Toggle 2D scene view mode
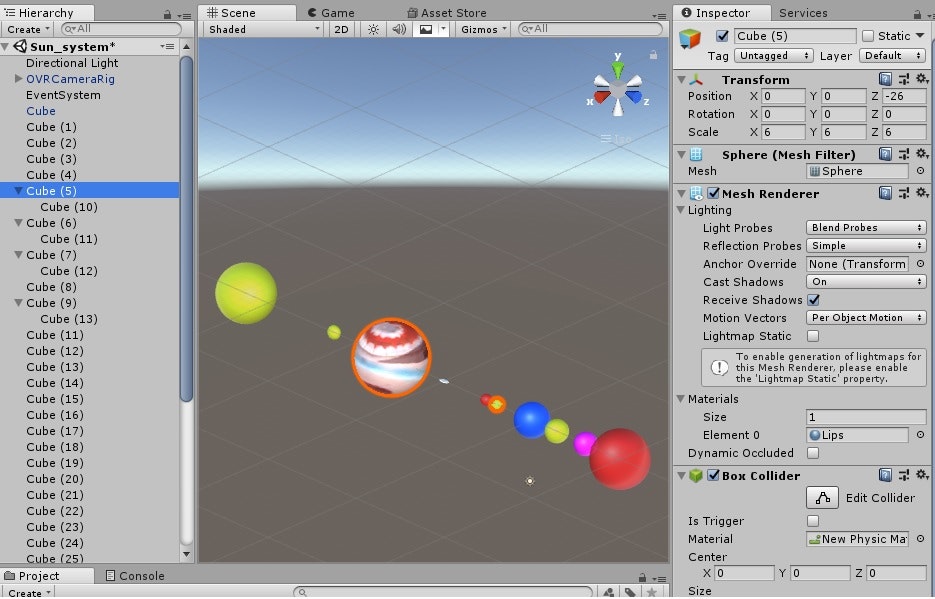The image size is (935, 599). click(341, 29)
